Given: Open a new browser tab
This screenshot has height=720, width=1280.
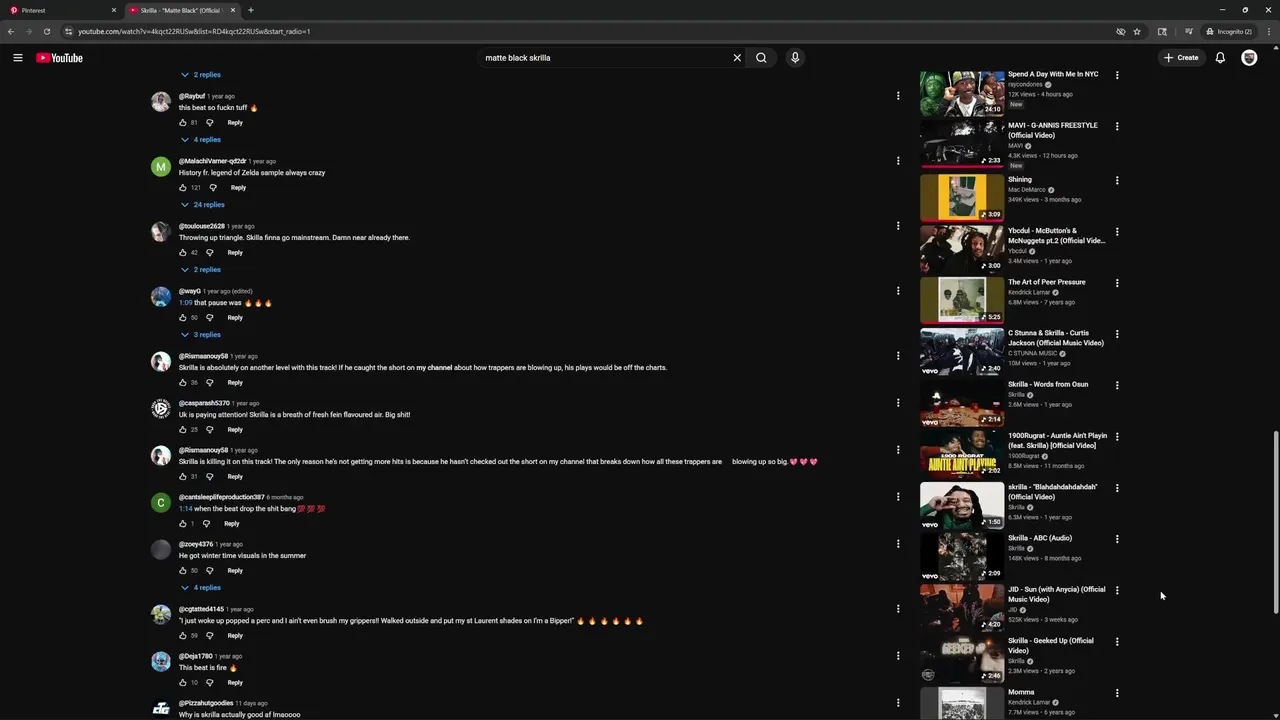Looking at the screenshot, I should click(250, 10).
